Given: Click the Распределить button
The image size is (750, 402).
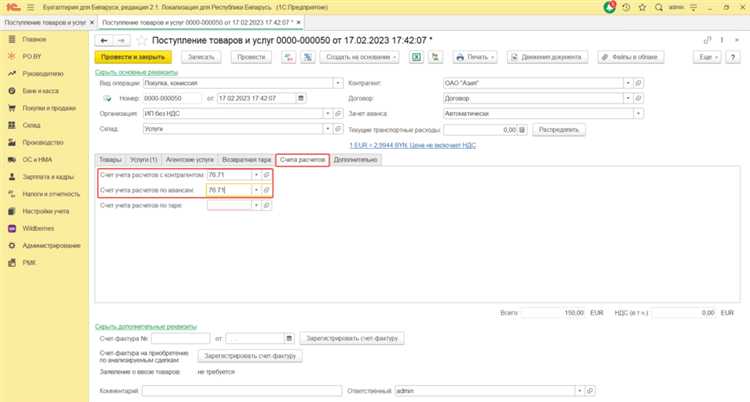Looking at the screenshot, I should [x=558, y=130].
